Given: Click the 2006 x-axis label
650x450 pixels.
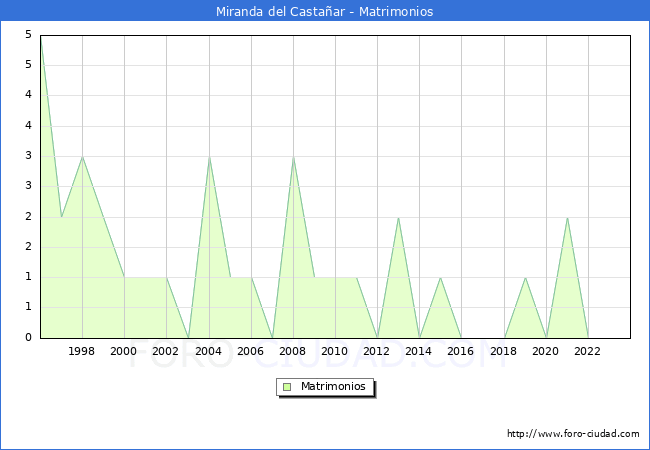Looking at the screenshot, I should (250, 351).
